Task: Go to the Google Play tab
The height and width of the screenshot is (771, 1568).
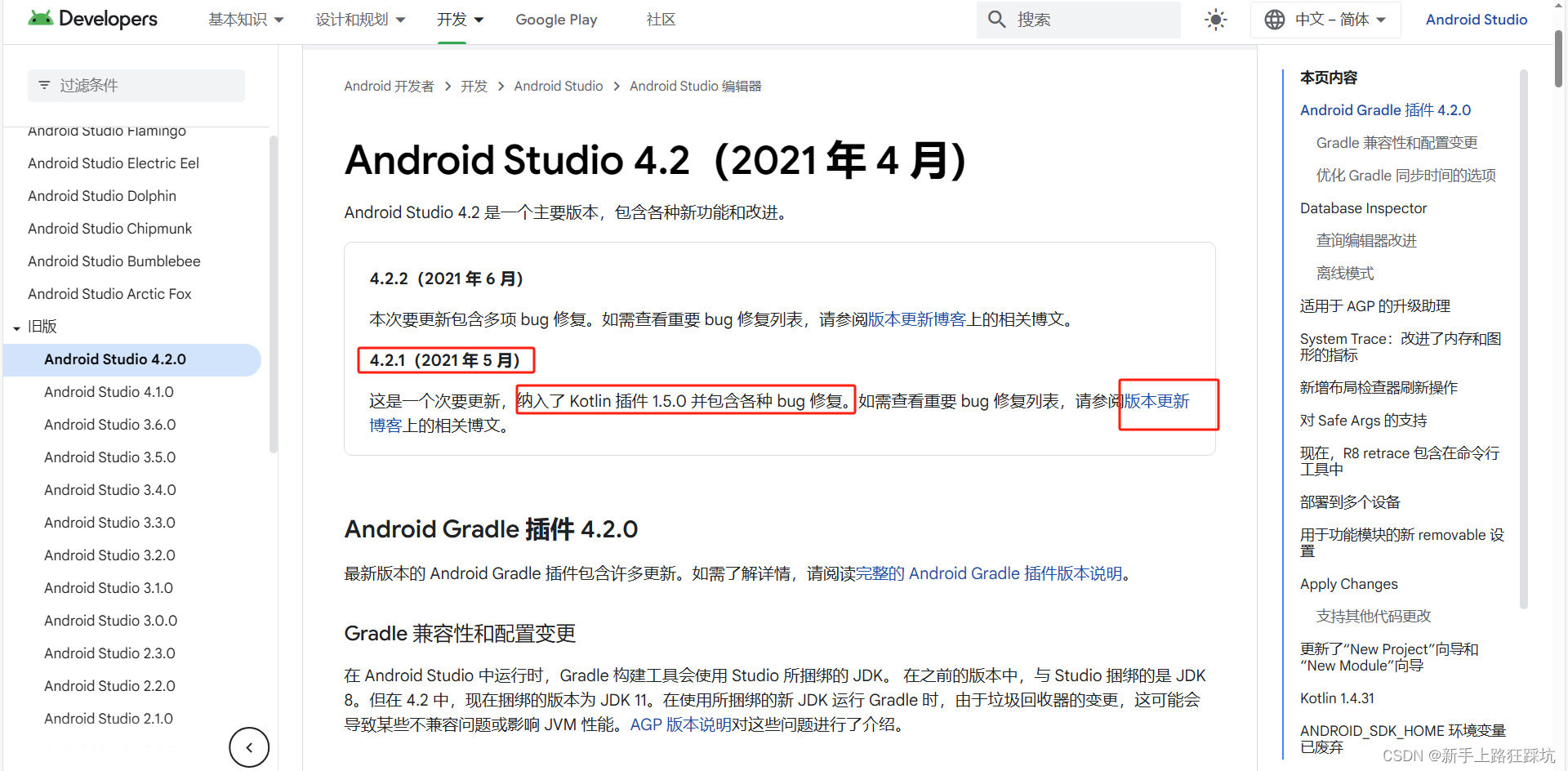Action: click(x=556, y=20)
